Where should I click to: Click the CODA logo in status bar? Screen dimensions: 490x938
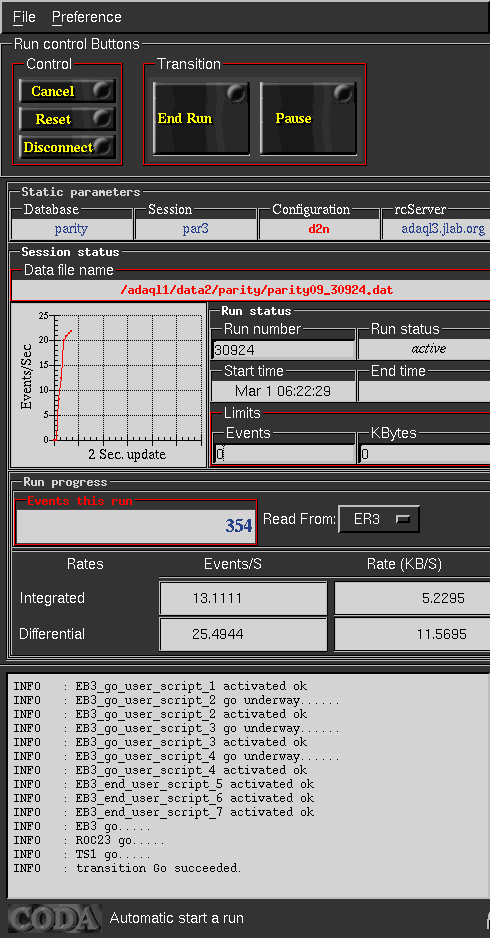[x=54, y=918]
